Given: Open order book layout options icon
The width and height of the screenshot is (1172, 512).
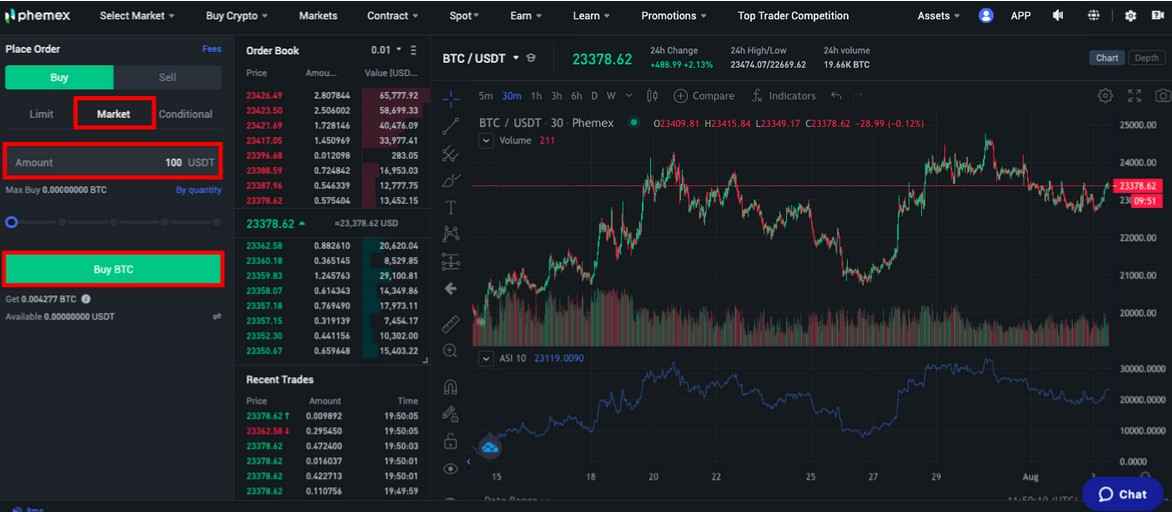Looking at the screenshot, I should 413,50.
